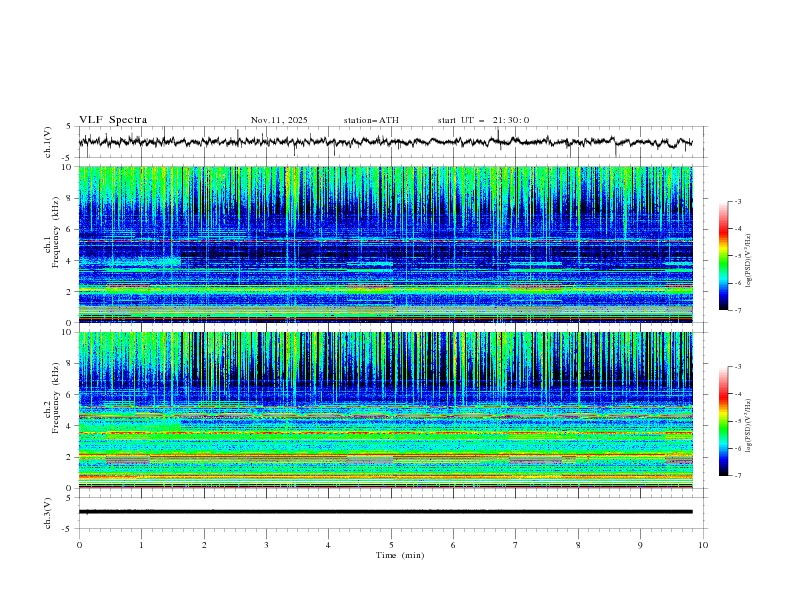Click the "5" tick on ch.1(V) axis
Image resolution: width=792 pixels, height=612 pixels.
point(69,127)
